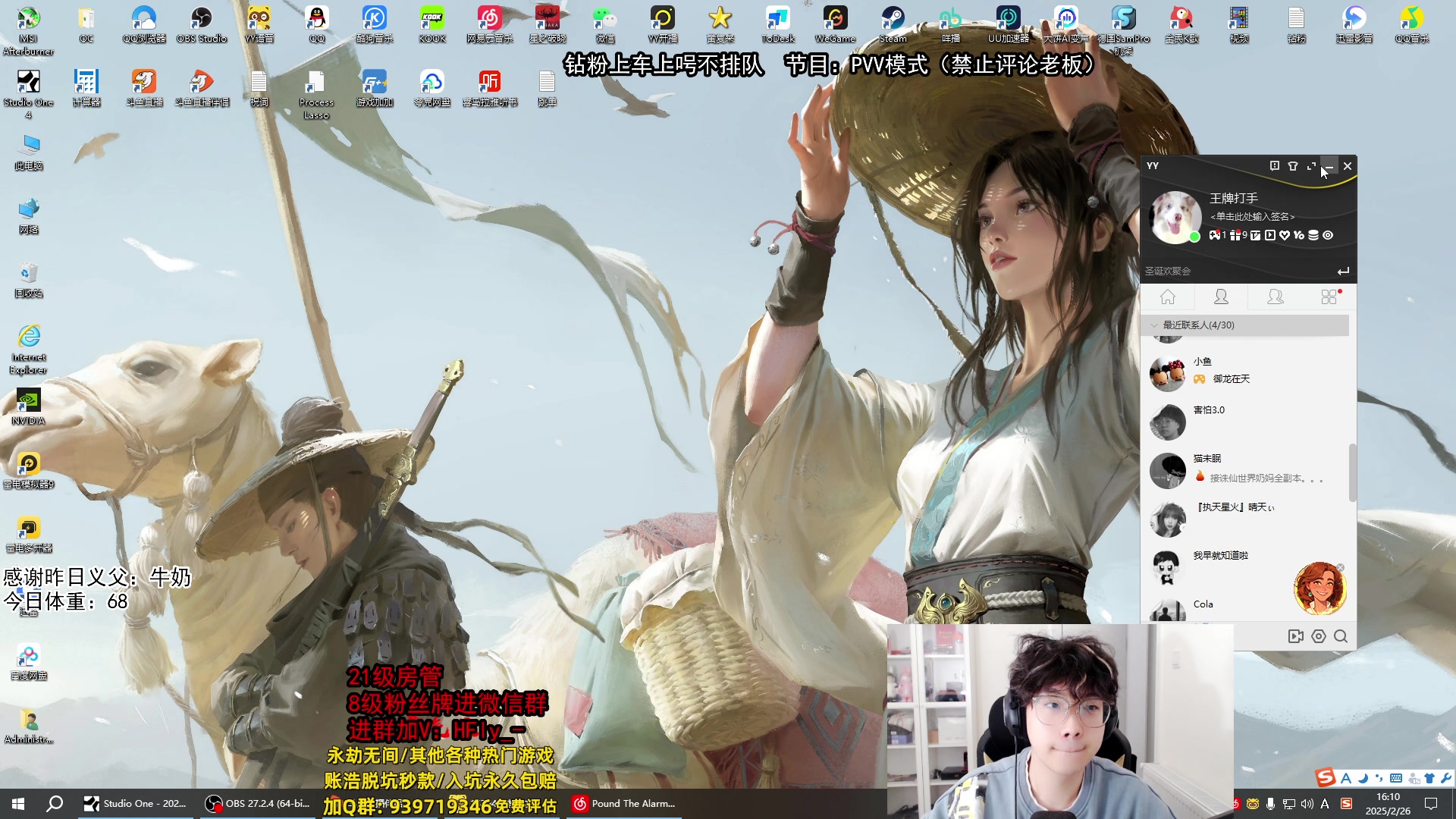Select the QQ desktop penguin icon
Screen dimensions: 1456x819
coord(317,24)
